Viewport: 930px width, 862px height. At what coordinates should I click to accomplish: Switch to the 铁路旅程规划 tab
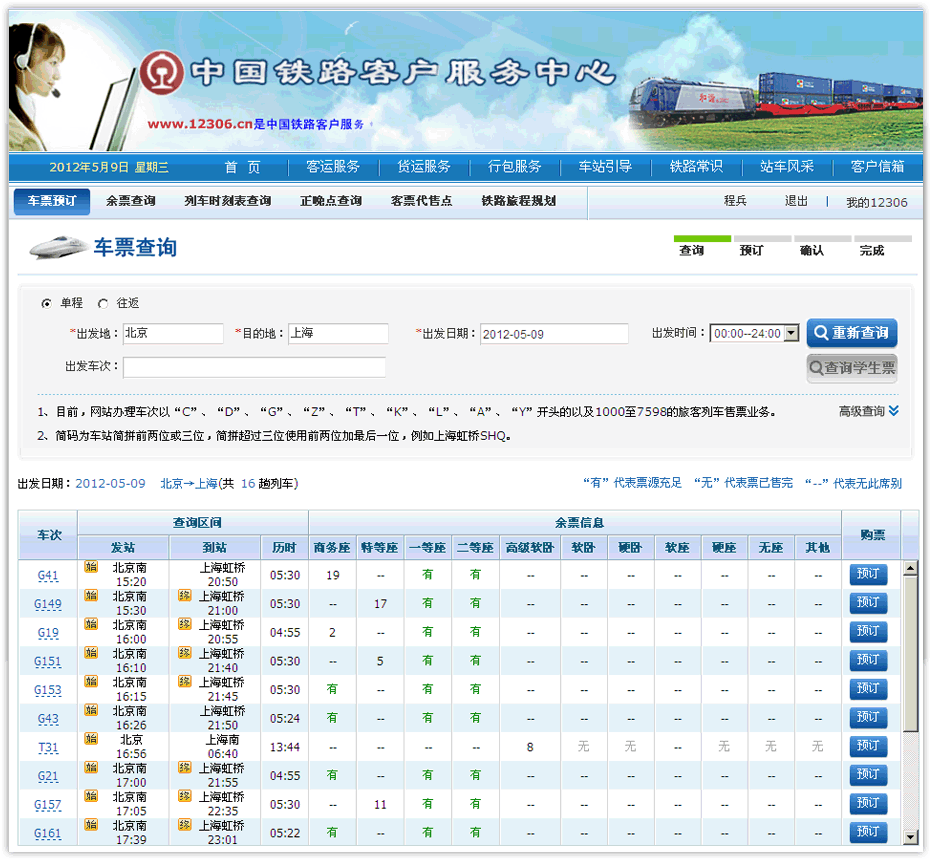click(x=518, y=201)
